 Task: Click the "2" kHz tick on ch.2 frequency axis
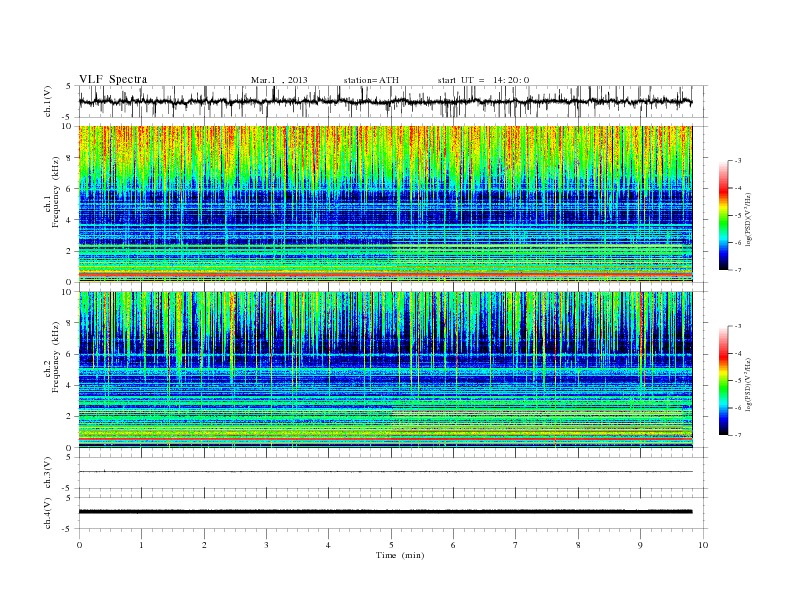pyautogui.click(x=69, y=417)
